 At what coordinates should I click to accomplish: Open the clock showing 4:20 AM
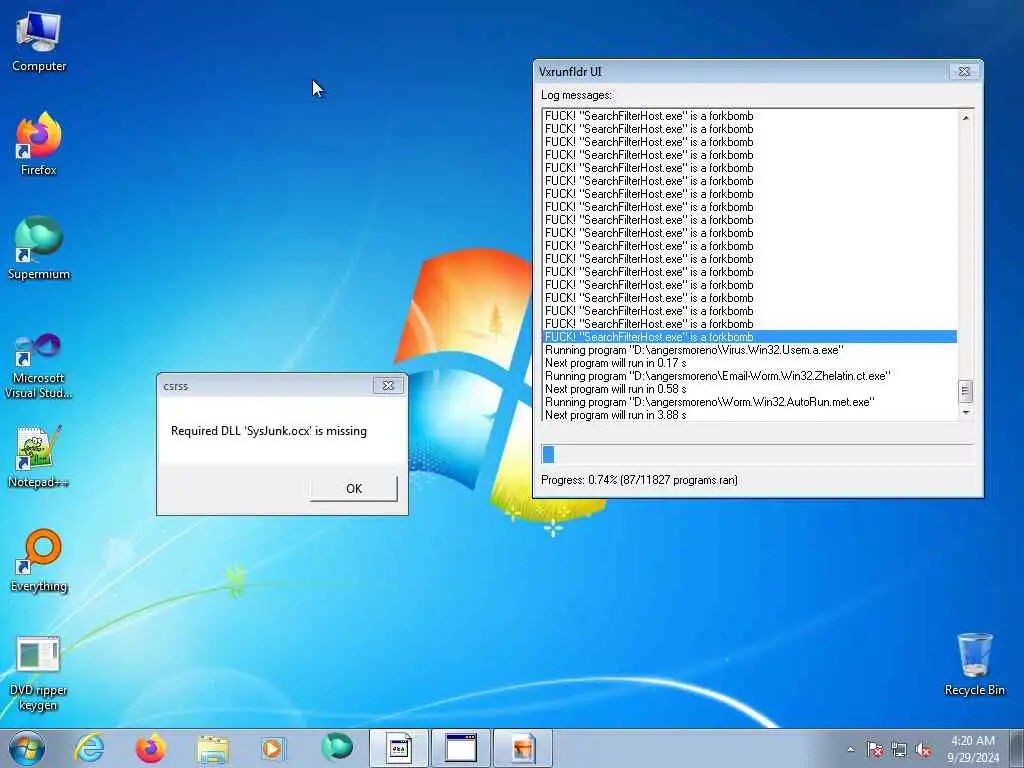tap(973, 749)
